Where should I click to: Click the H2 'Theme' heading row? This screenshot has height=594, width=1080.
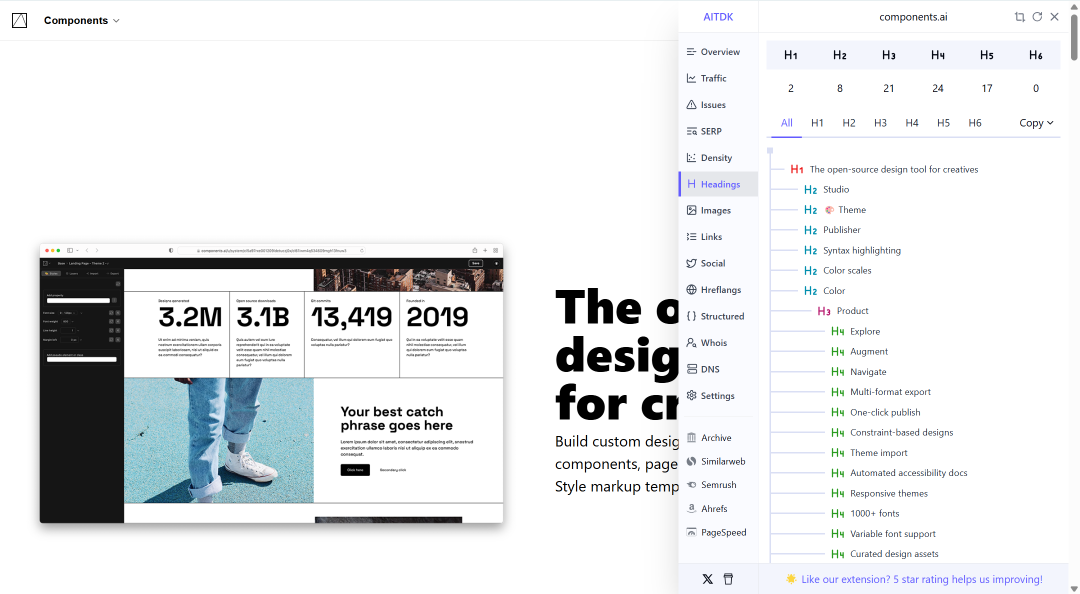(x=835, y=209)
